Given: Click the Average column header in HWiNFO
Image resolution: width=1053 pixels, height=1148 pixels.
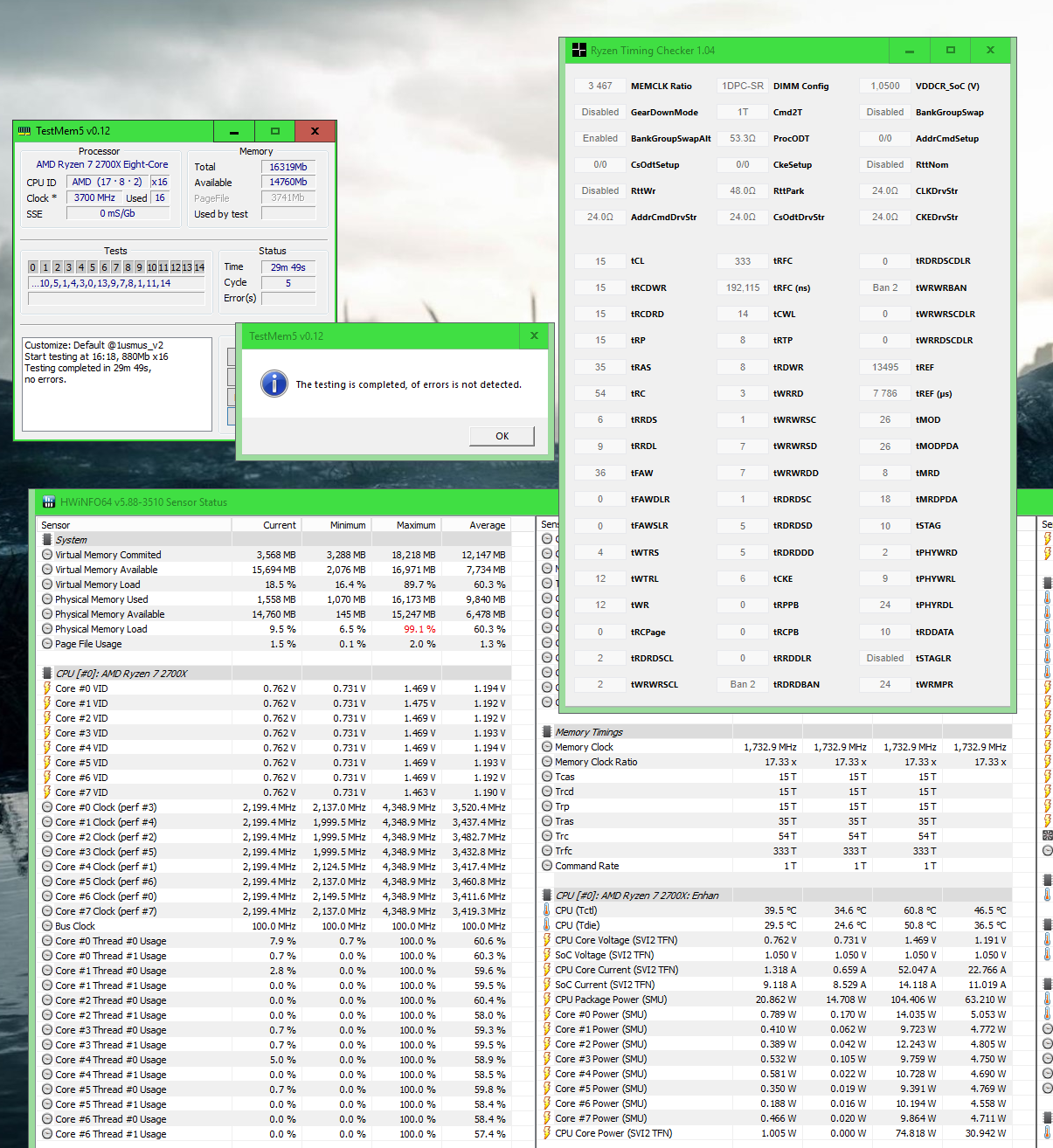Looking at the screenshot, I should click(476, 525).
